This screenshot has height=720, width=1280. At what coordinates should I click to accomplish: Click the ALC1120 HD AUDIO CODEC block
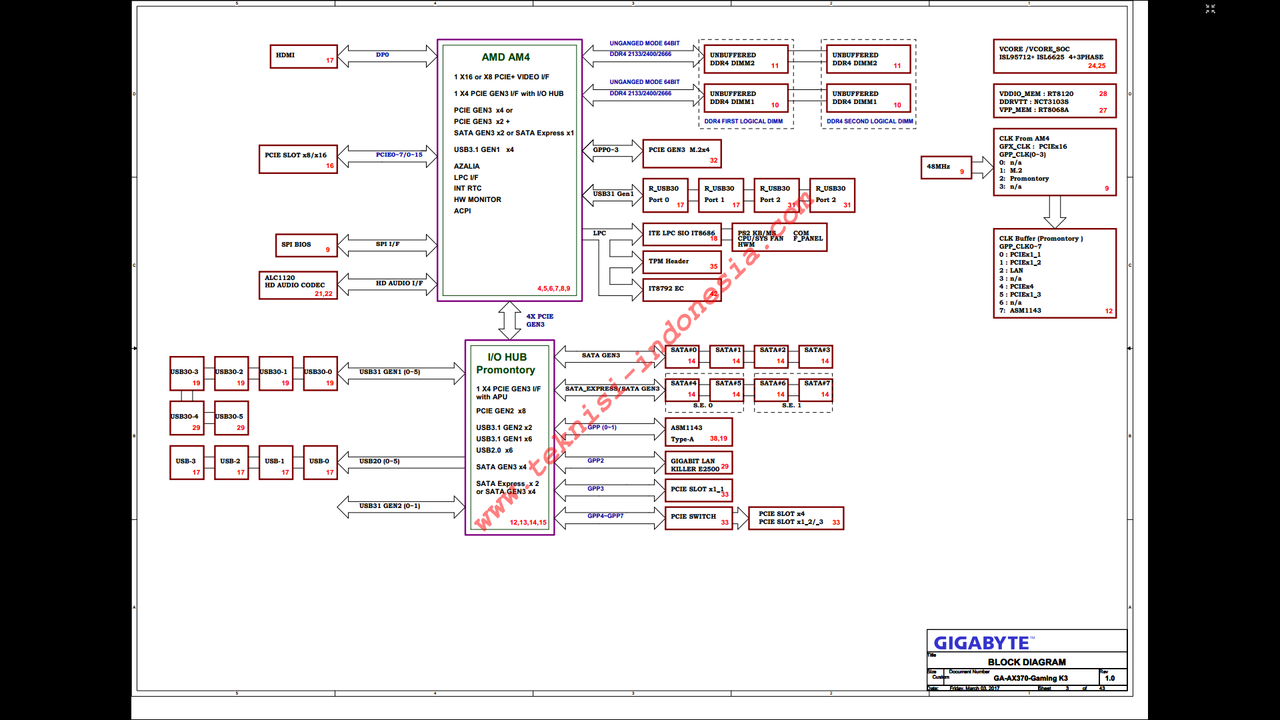(x=298, y=284)
